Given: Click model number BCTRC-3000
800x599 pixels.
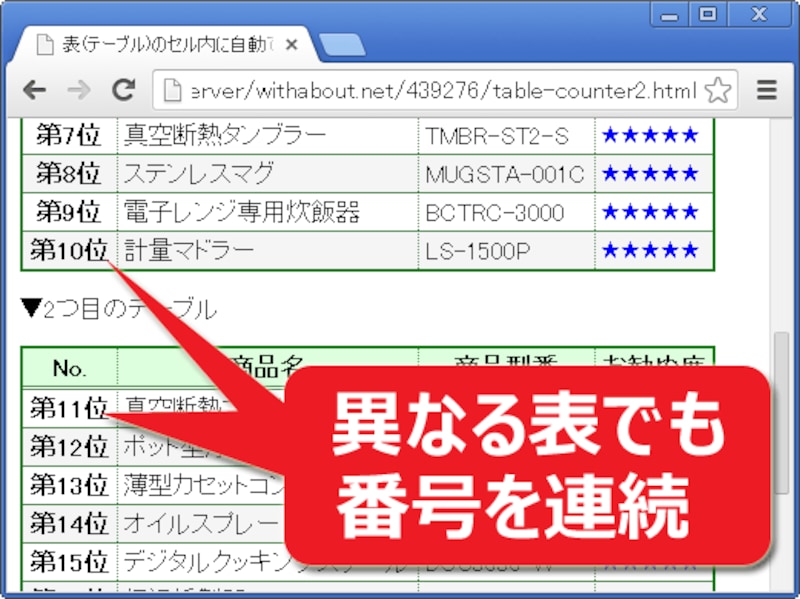Looking at the screenshot, I should click(494, 213).
